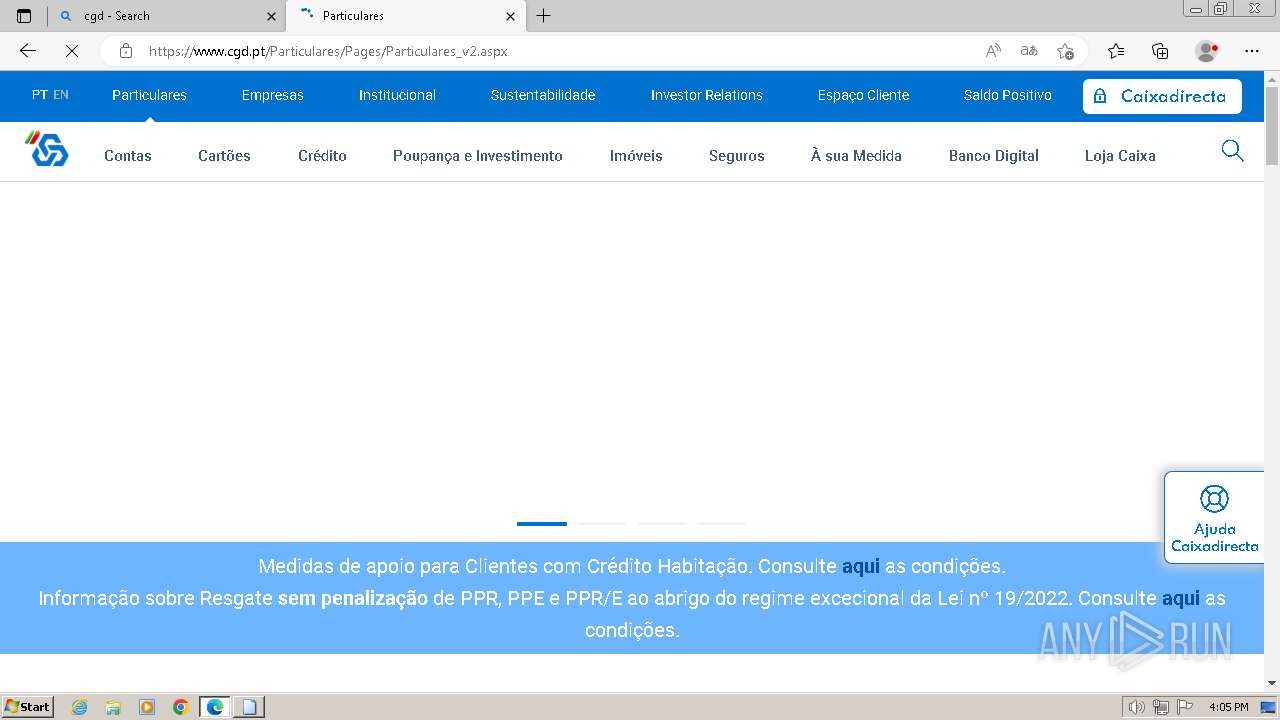This screenshot has width=1280, height=720.
Task: Select the third carousel slide indicator
Action: (x=662, y=523)
